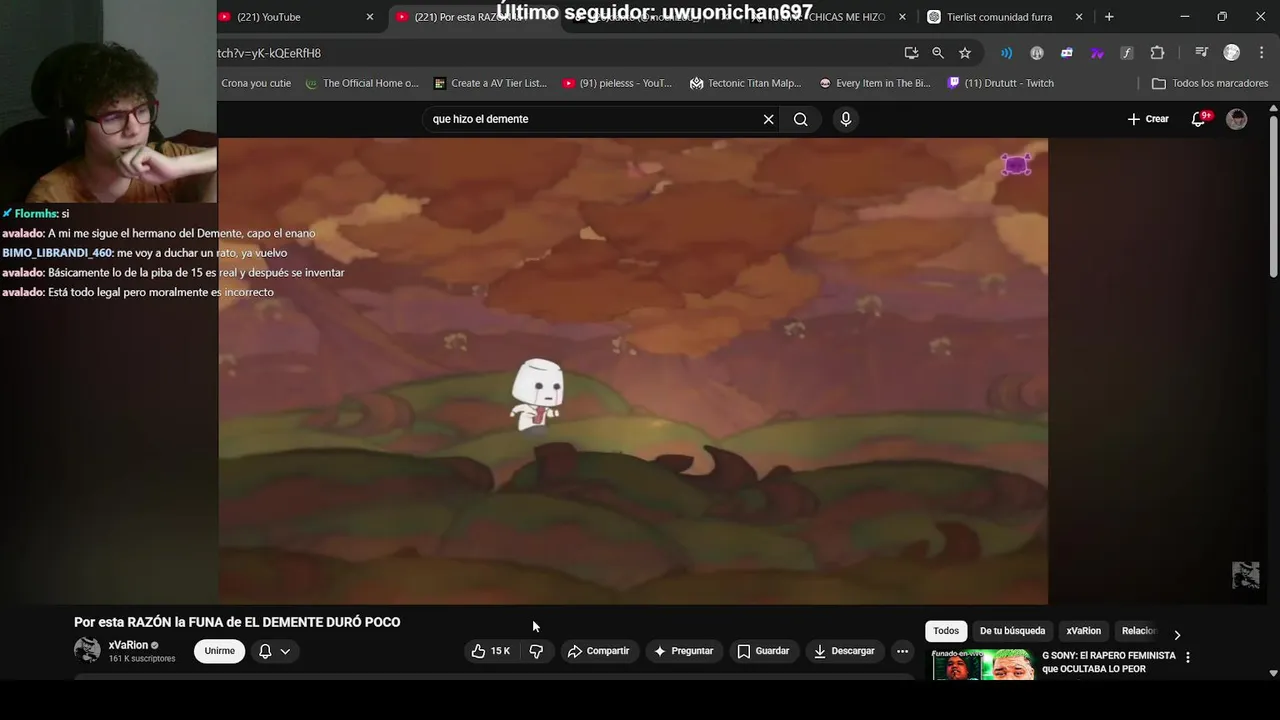
Task: Click the Descargar button
Action: pos(844,651)
